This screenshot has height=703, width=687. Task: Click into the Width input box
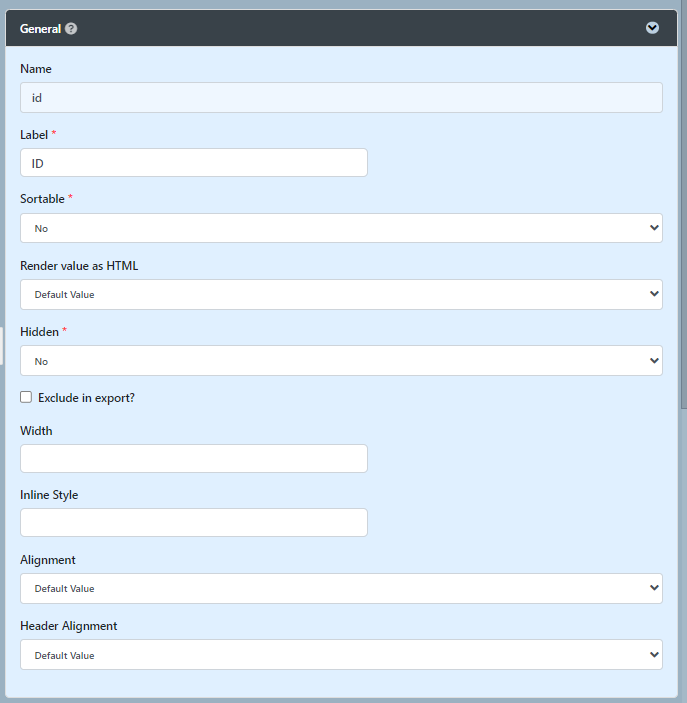[x=194, y=459]
